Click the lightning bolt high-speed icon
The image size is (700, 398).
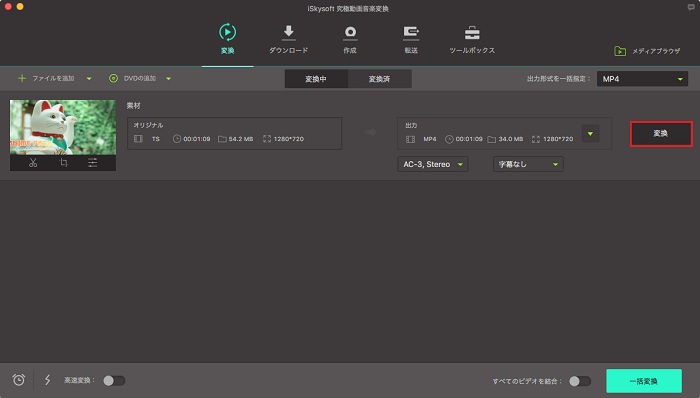click(x=47, y=380)
